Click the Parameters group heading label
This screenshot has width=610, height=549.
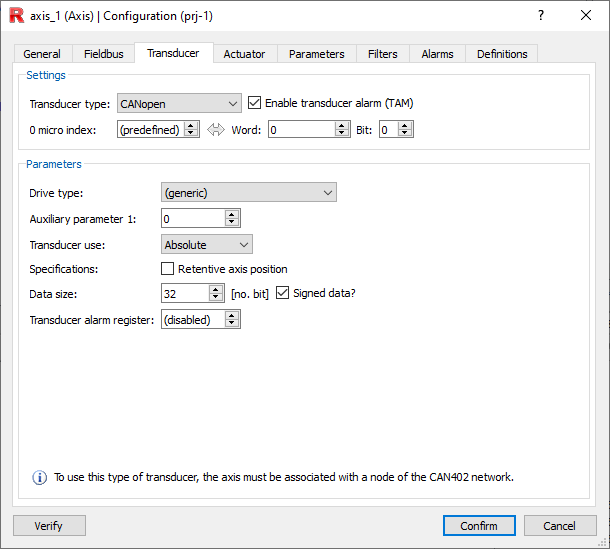pos(54,164)
